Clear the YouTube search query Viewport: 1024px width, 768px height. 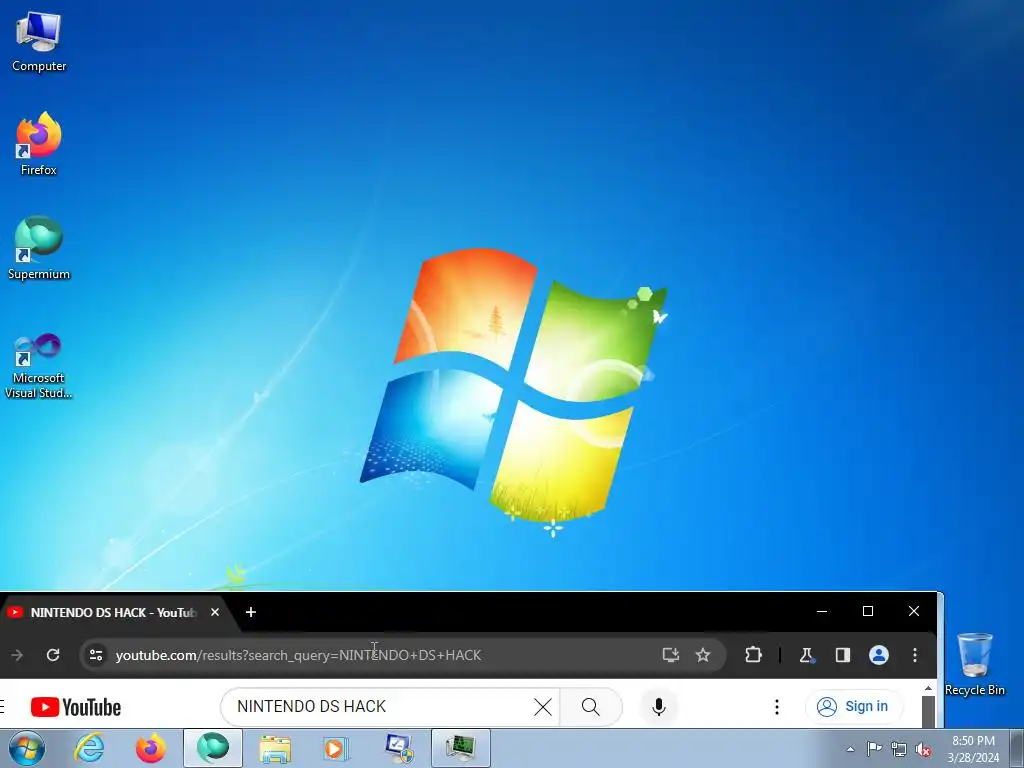pos(543,707)
